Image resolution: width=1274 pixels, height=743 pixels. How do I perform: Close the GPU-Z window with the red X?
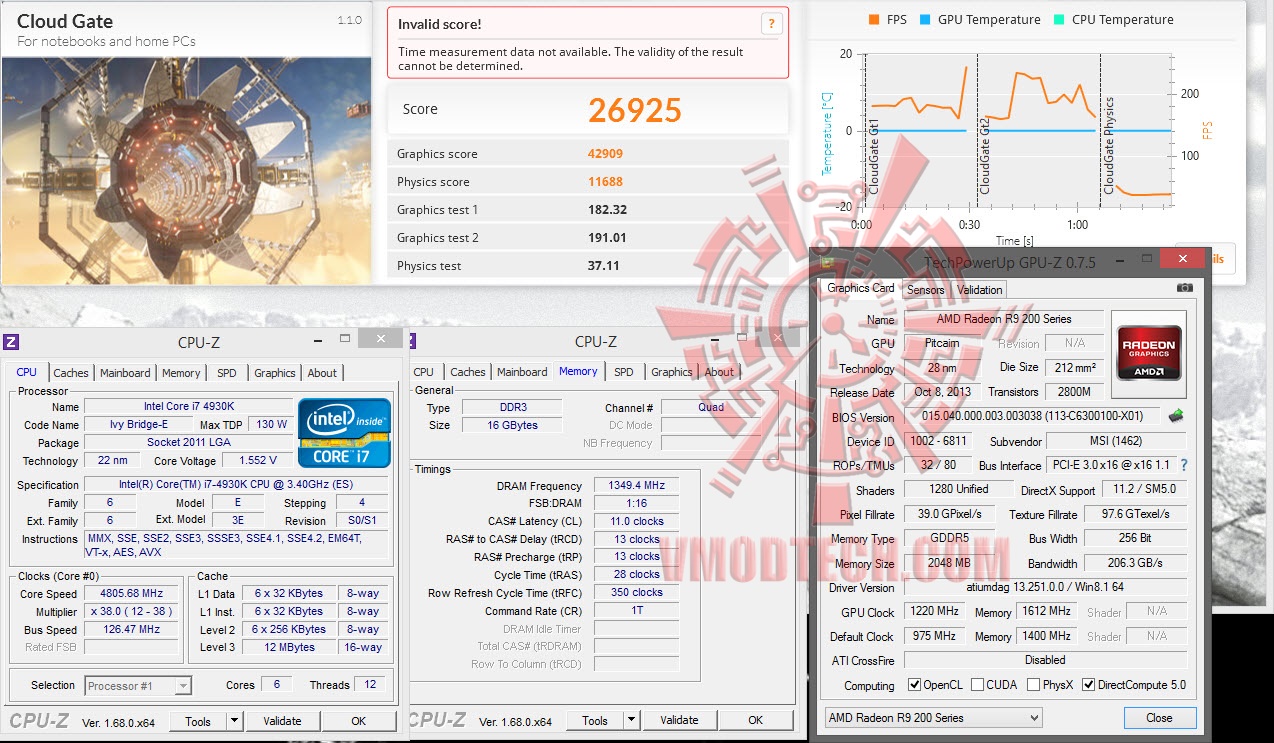pyautogui.click(x=1183, y=259)
